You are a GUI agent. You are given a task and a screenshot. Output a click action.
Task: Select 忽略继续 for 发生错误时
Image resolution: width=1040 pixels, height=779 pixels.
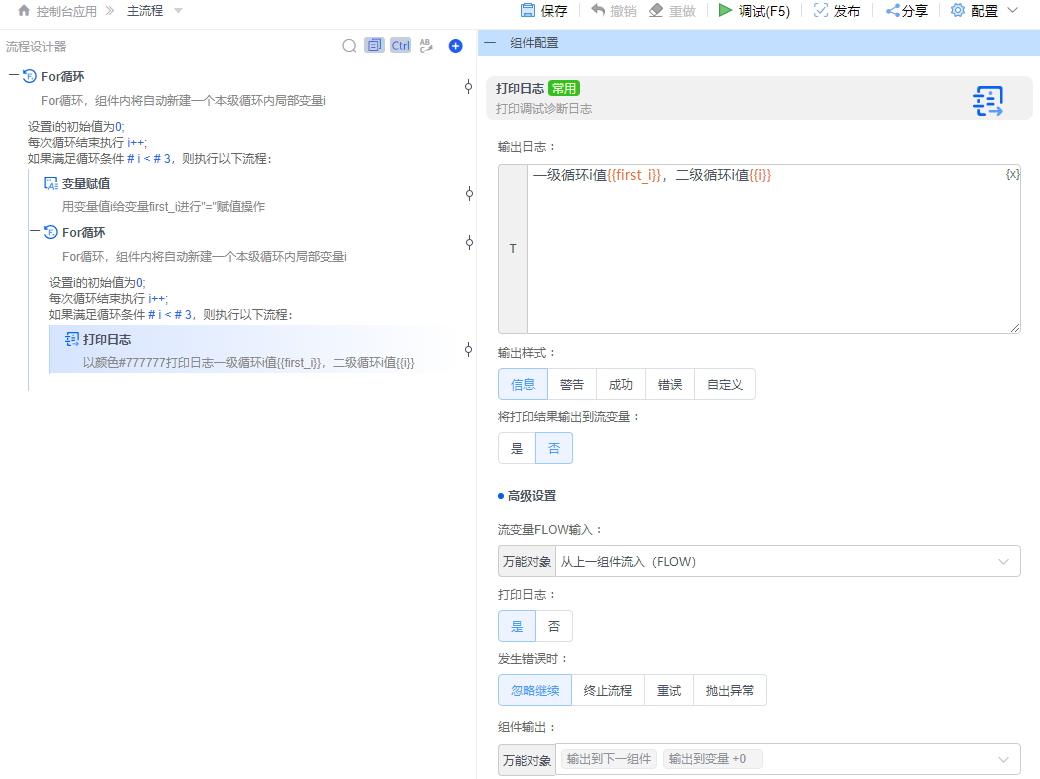tap(535, 690)
